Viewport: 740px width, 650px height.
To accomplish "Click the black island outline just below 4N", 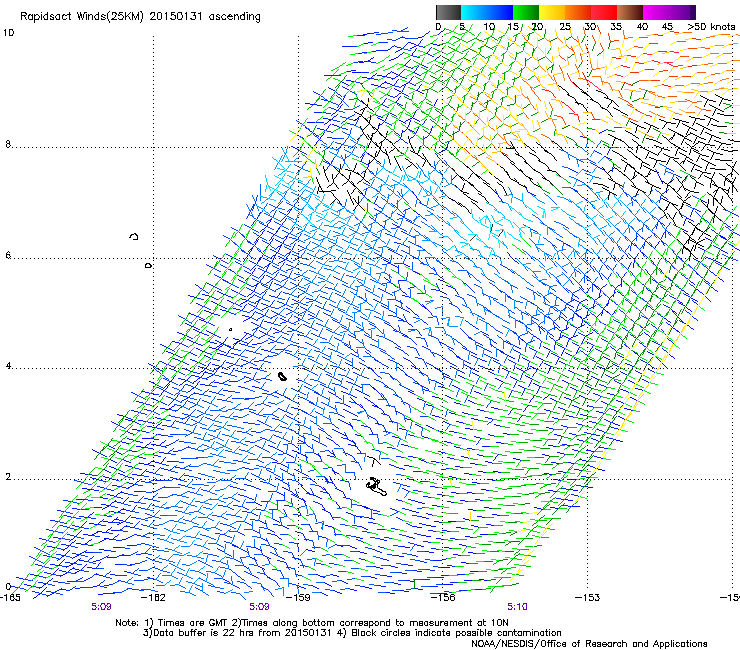I will click(x=282, y=376).
